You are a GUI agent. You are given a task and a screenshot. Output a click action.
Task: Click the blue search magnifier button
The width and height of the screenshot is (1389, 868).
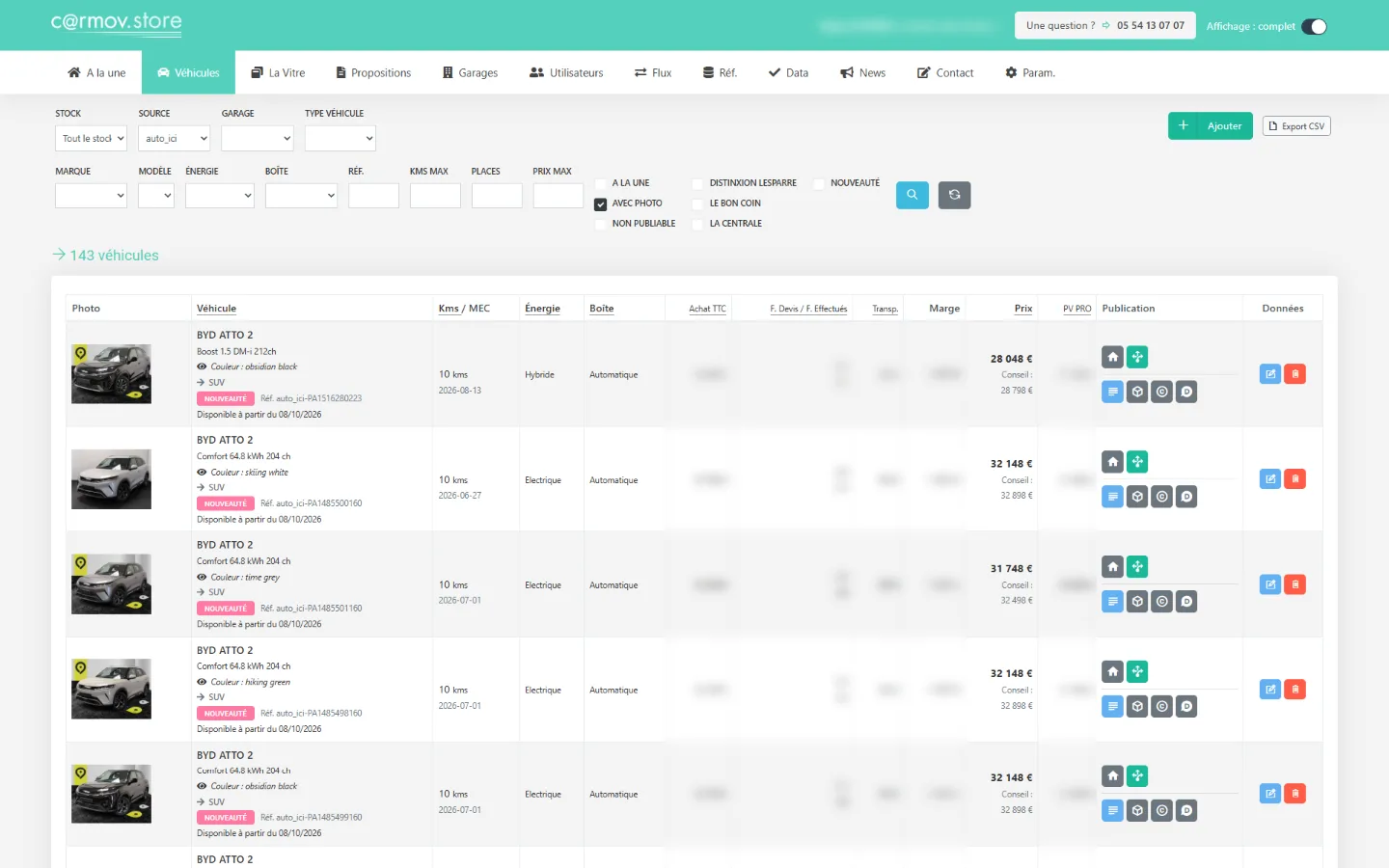912,195
